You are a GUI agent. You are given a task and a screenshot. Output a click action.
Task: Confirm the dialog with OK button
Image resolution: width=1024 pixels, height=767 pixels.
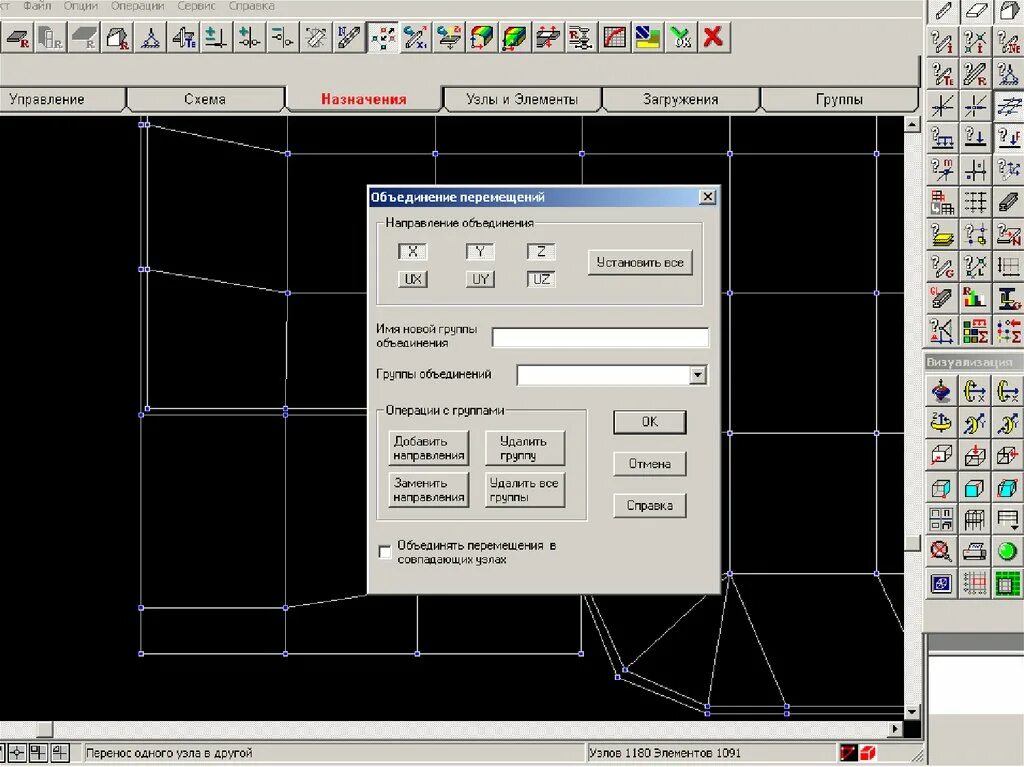coord(650,422)
